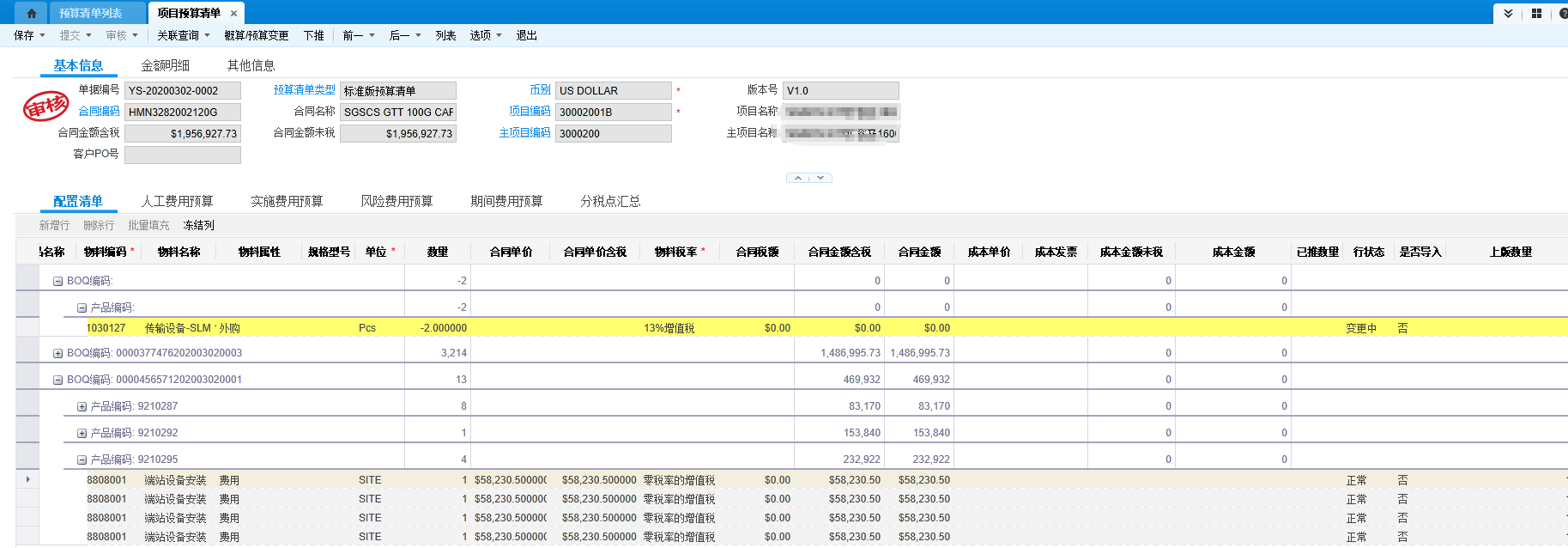1568x548 pixels.
Task: Click the 下推 toolbar button
Action: pos(314,35)
